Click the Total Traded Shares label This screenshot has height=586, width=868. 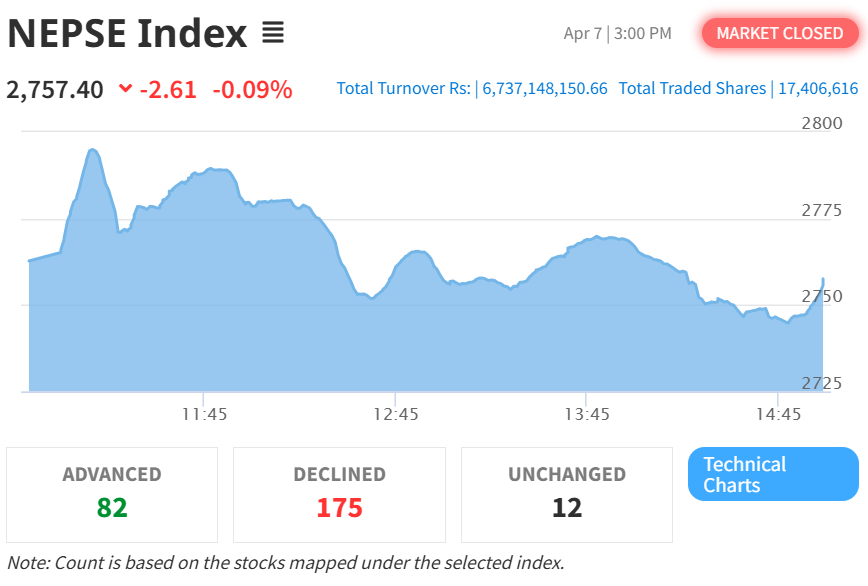[692, 88]
